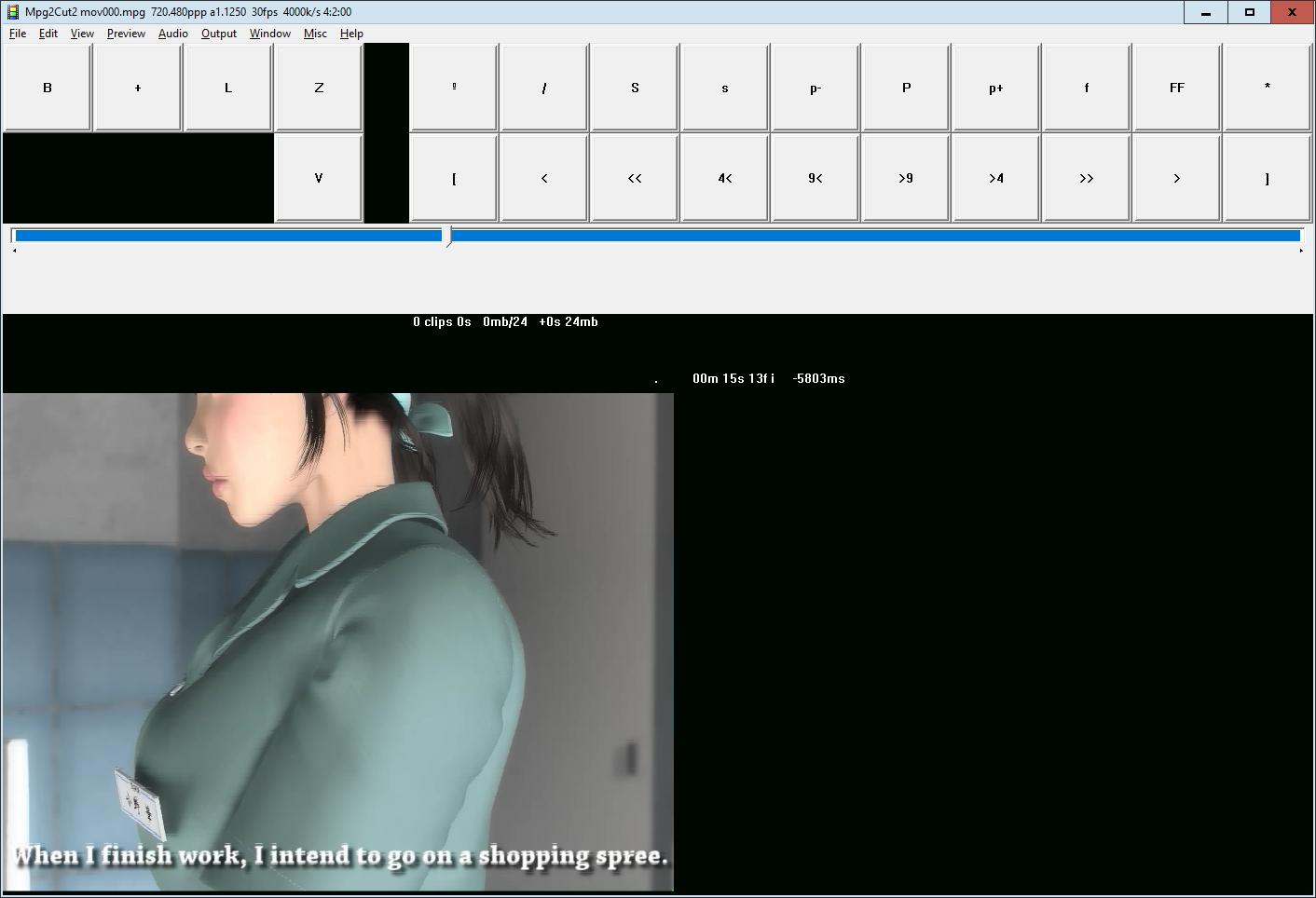Click the '+' button

coord(138,88)
